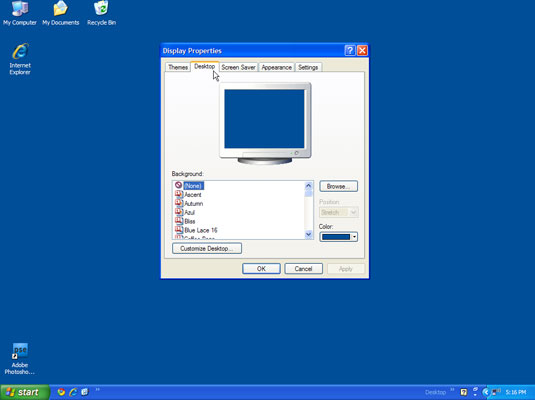Click the greyed Apply button

(346, 269)
